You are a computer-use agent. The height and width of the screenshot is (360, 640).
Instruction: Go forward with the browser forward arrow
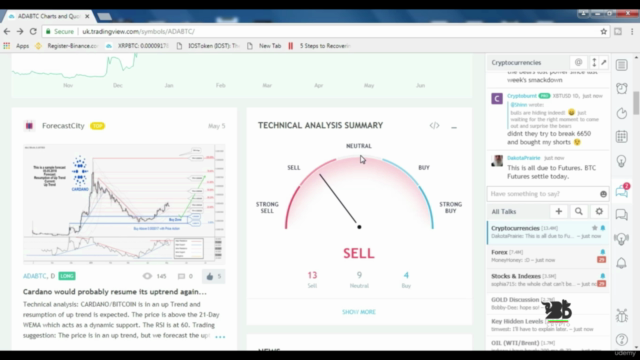(x=20, y=31)
